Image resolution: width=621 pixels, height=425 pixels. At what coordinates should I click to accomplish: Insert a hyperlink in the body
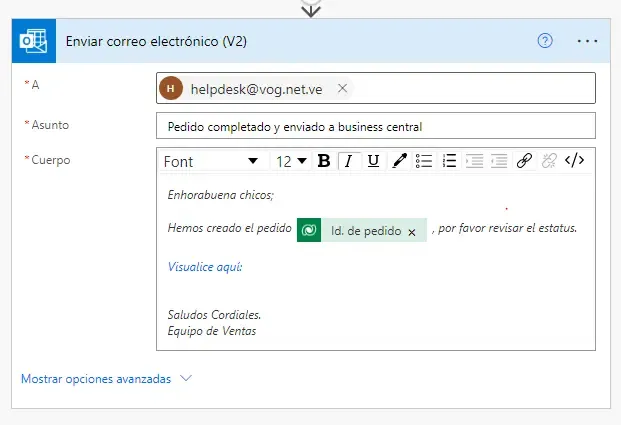point(524,161)
